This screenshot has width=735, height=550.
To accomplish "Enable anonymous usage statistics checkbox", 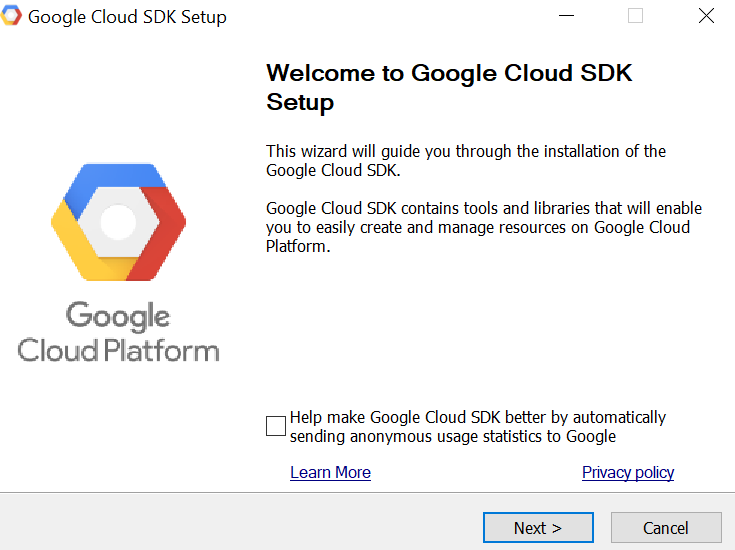I will coord(276,426).
